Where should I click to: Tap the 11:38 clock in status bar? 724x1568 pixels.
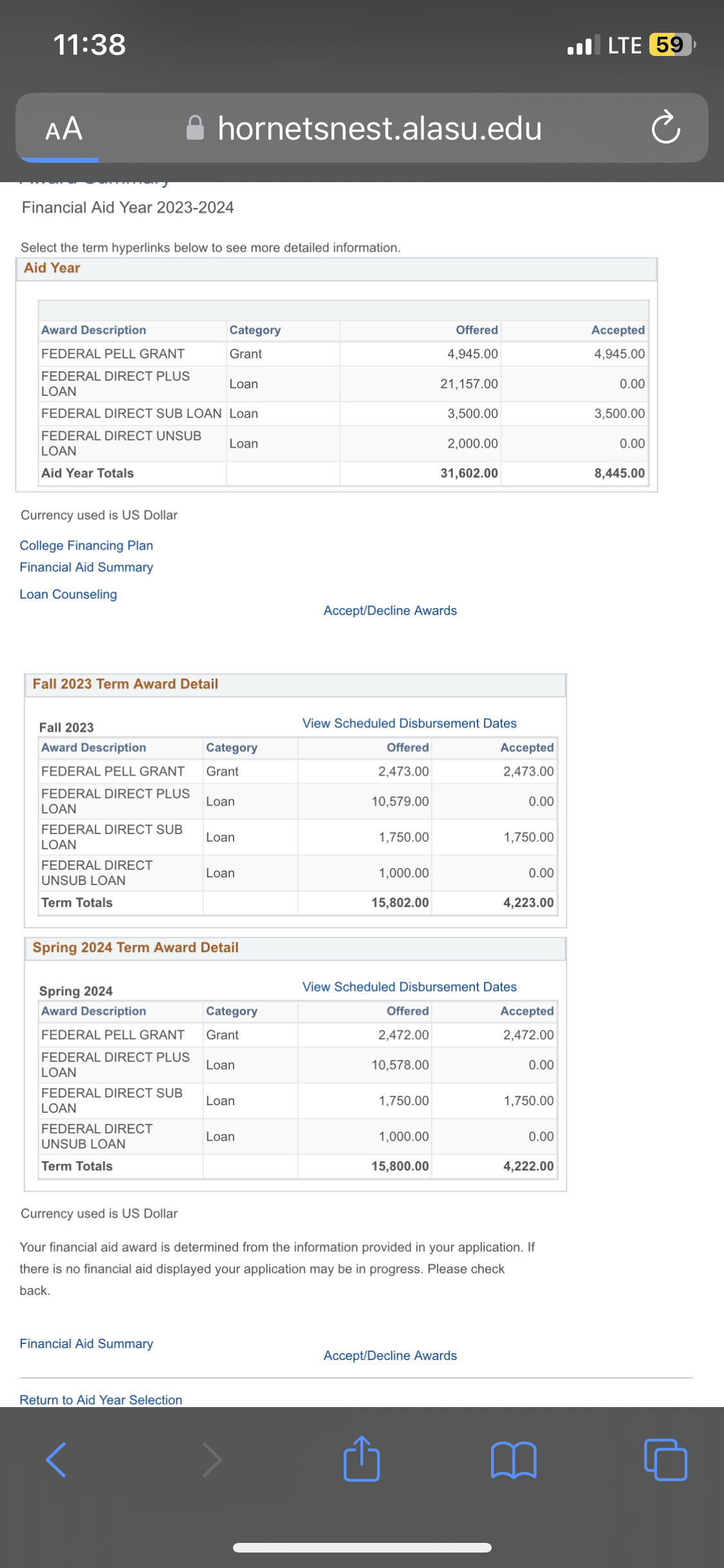tap(89, 44)
